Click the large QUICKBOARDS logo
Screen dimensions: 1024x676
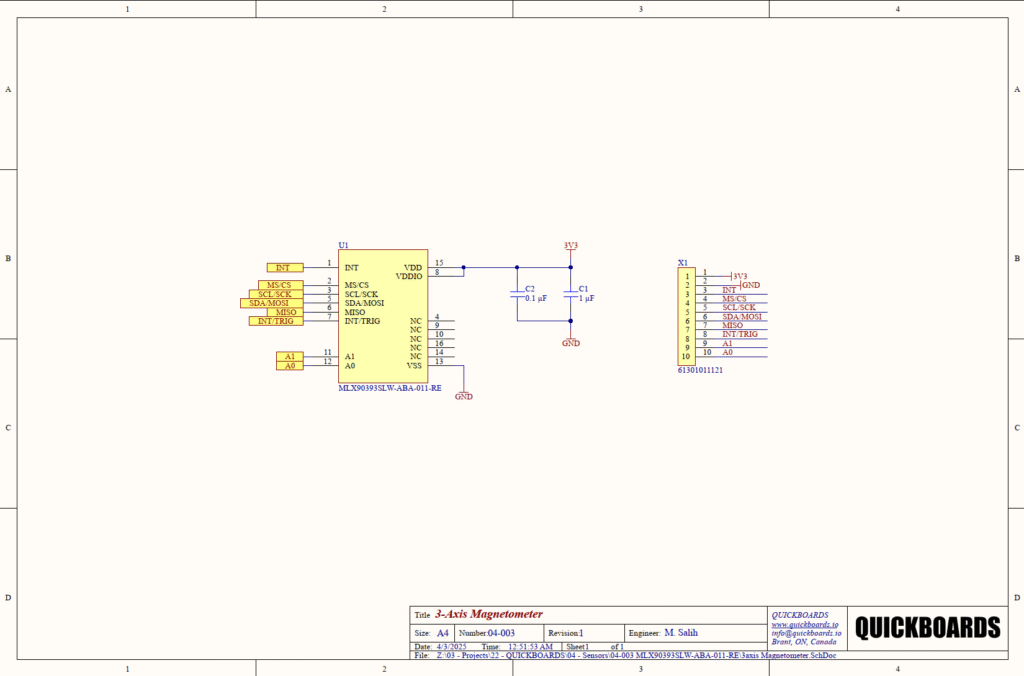pyautogui.click(x=927, y=628)
